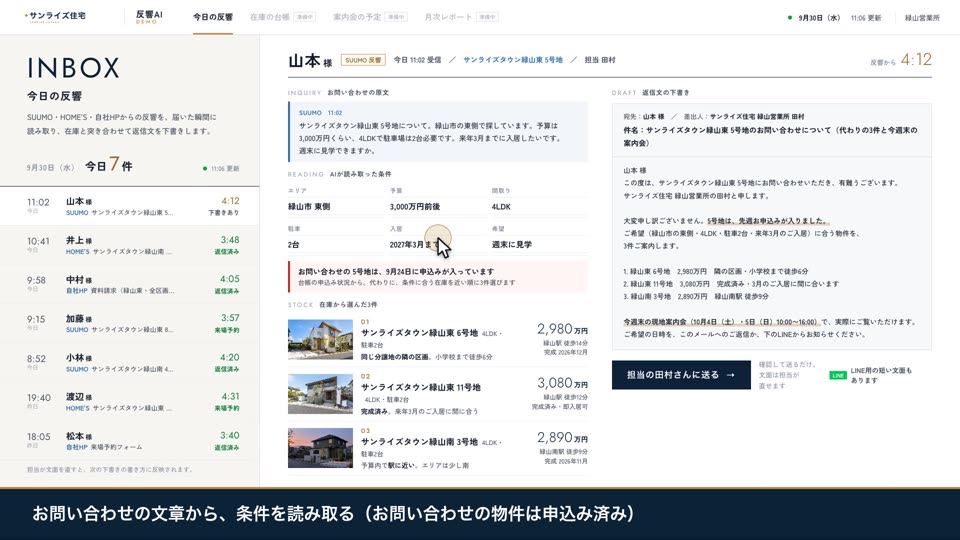Select the 加藤様 9:15 inbox row
This screenshot has height=540, width=960.
point(130,324)
